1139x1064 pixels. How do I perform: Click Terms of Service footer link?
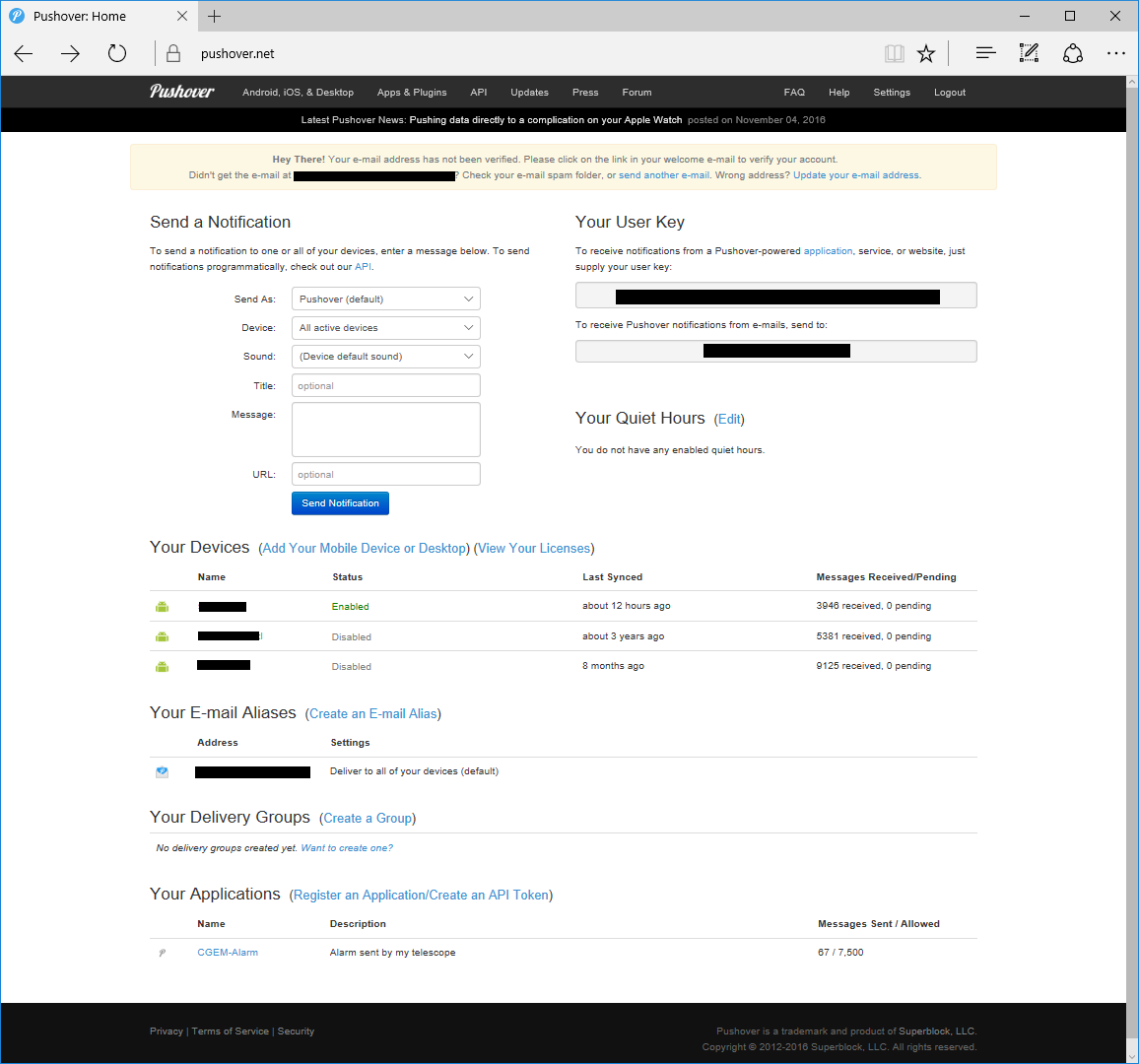pos(231,1031)
